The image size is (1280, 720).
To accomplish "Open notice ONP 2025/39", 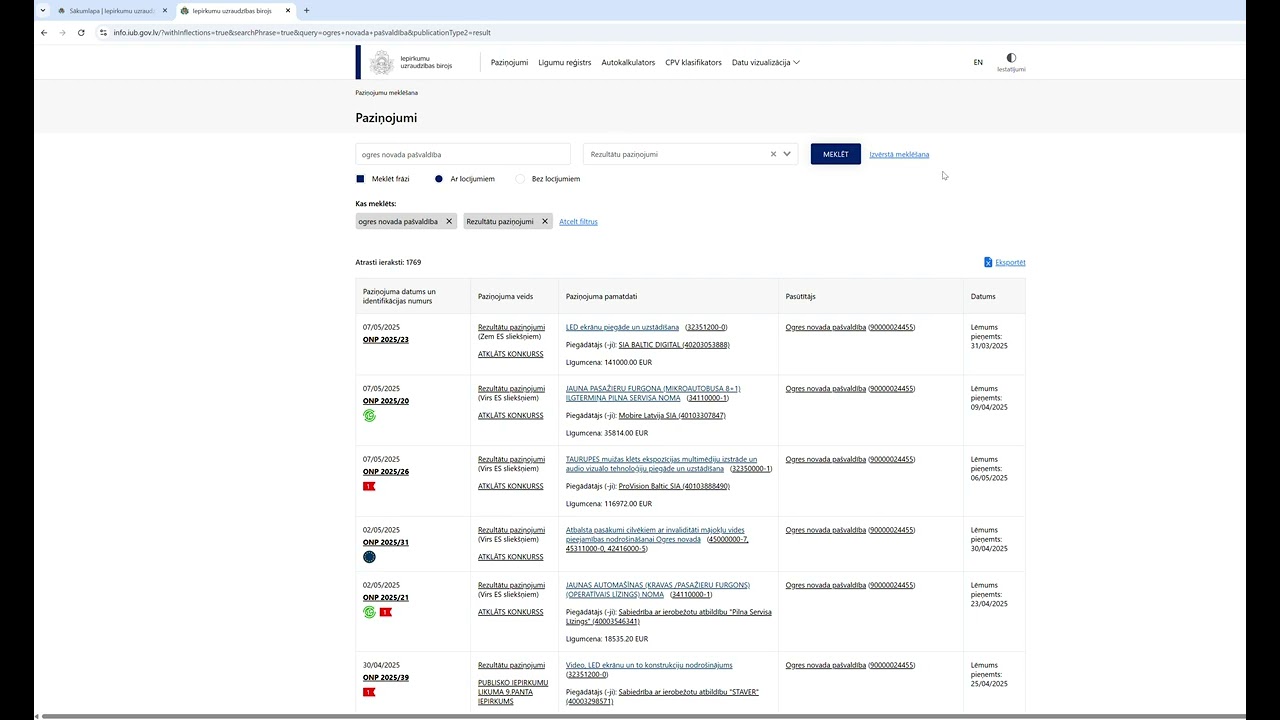I will point(386,677).
